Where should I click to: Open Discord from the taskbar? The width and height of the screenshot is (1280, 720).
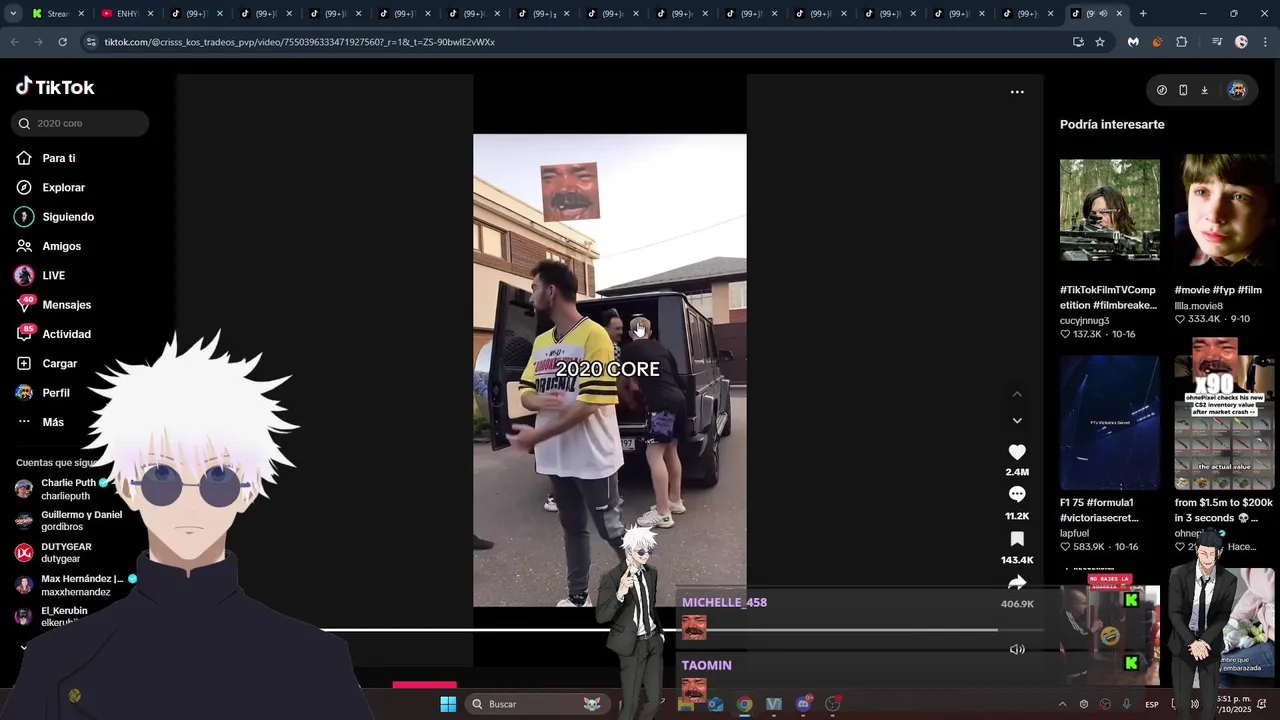pyautogui.click(x=803, y=704)
